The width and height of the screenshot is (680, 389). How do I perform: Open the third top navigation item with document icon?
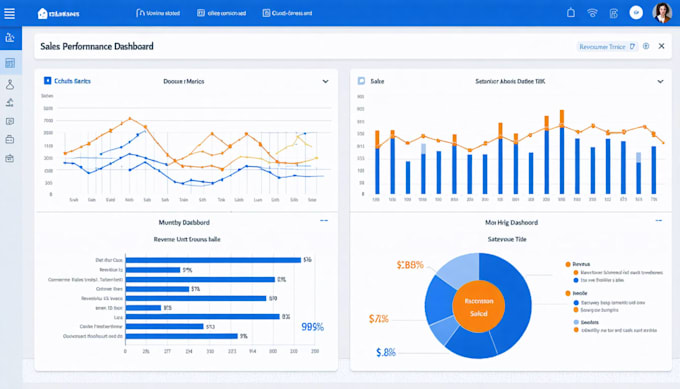(x=287, y=13)
